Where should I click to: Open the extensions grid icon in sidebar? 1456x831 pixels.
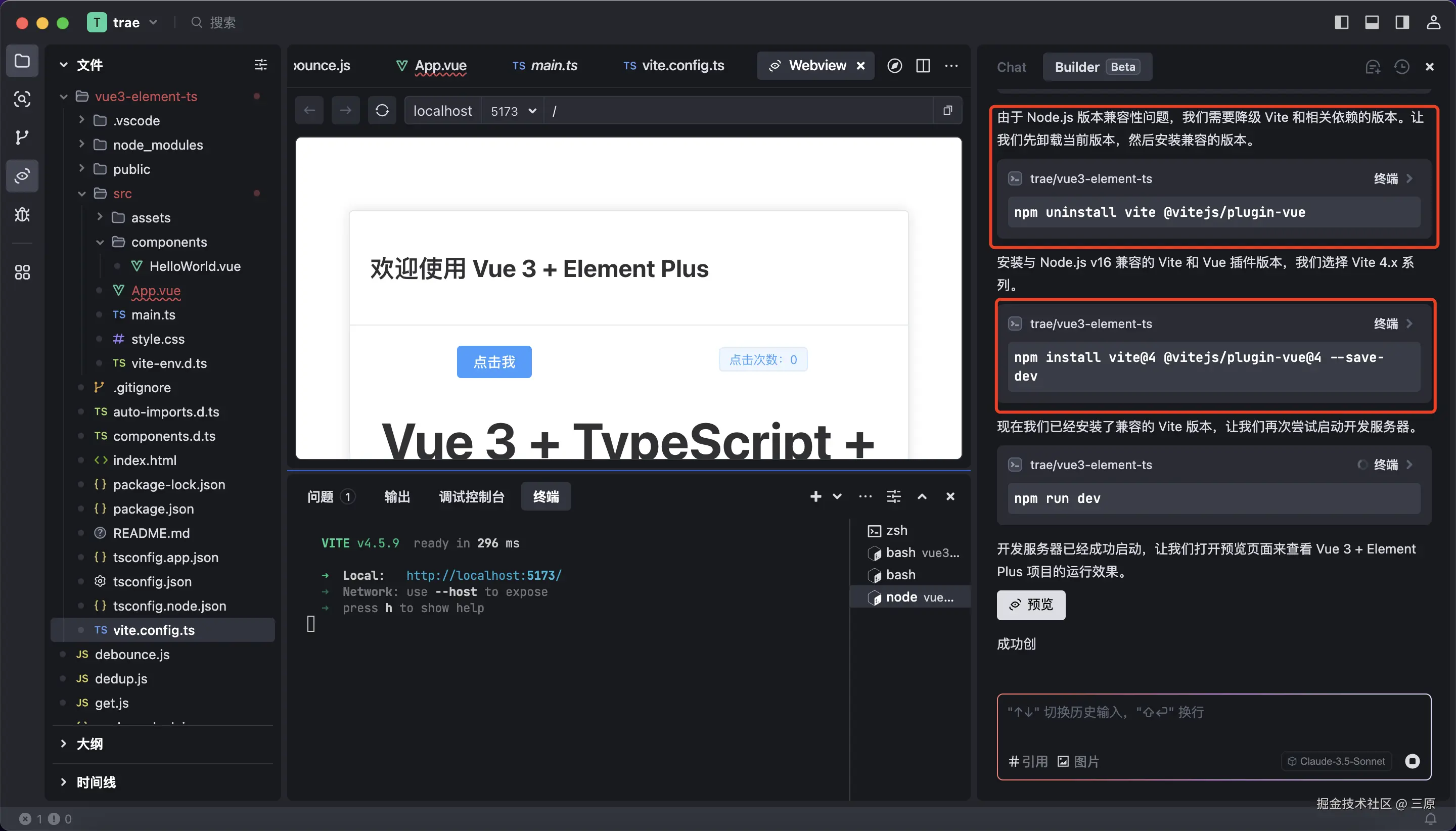click(22, 272)
